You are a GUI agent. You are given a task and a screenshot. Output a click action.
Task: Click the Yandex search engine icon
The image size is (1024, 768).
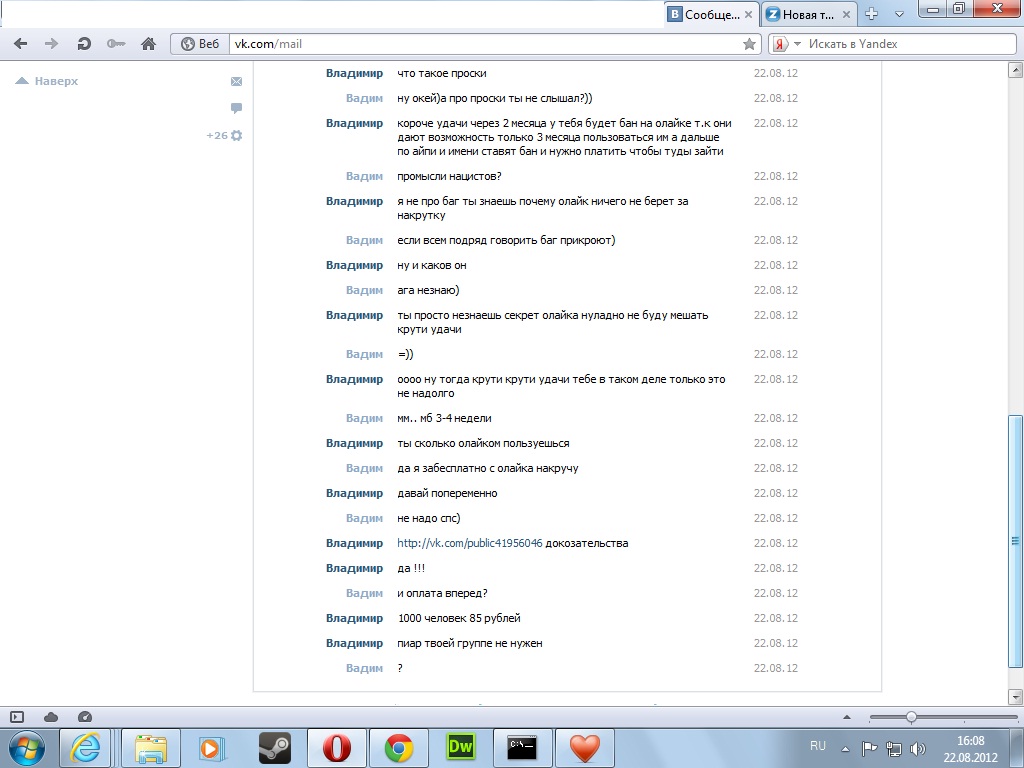[x=780, y=44]
